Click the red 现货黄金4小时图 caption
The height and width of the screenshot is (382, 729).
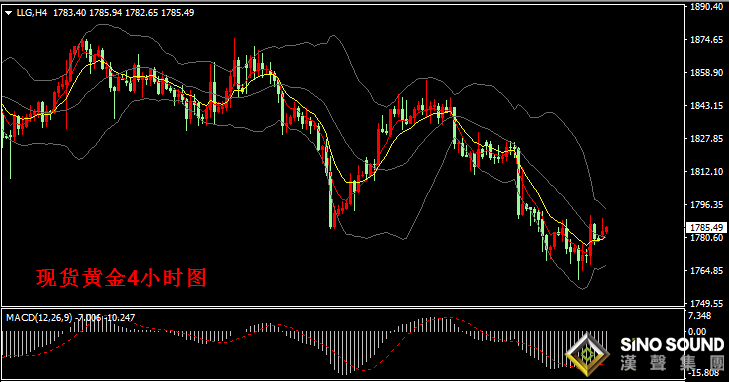(121, 278)
